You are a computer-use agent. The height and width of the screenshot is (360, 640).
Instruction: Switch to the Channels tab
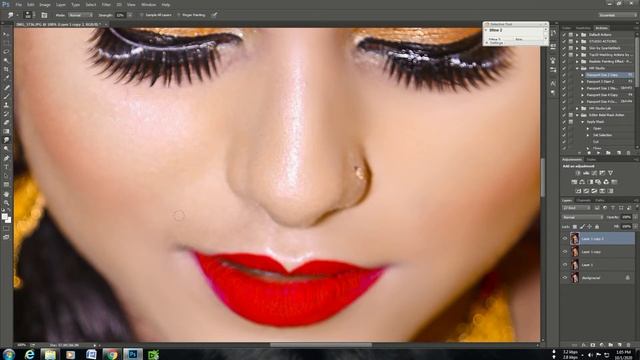pos(583,200)
